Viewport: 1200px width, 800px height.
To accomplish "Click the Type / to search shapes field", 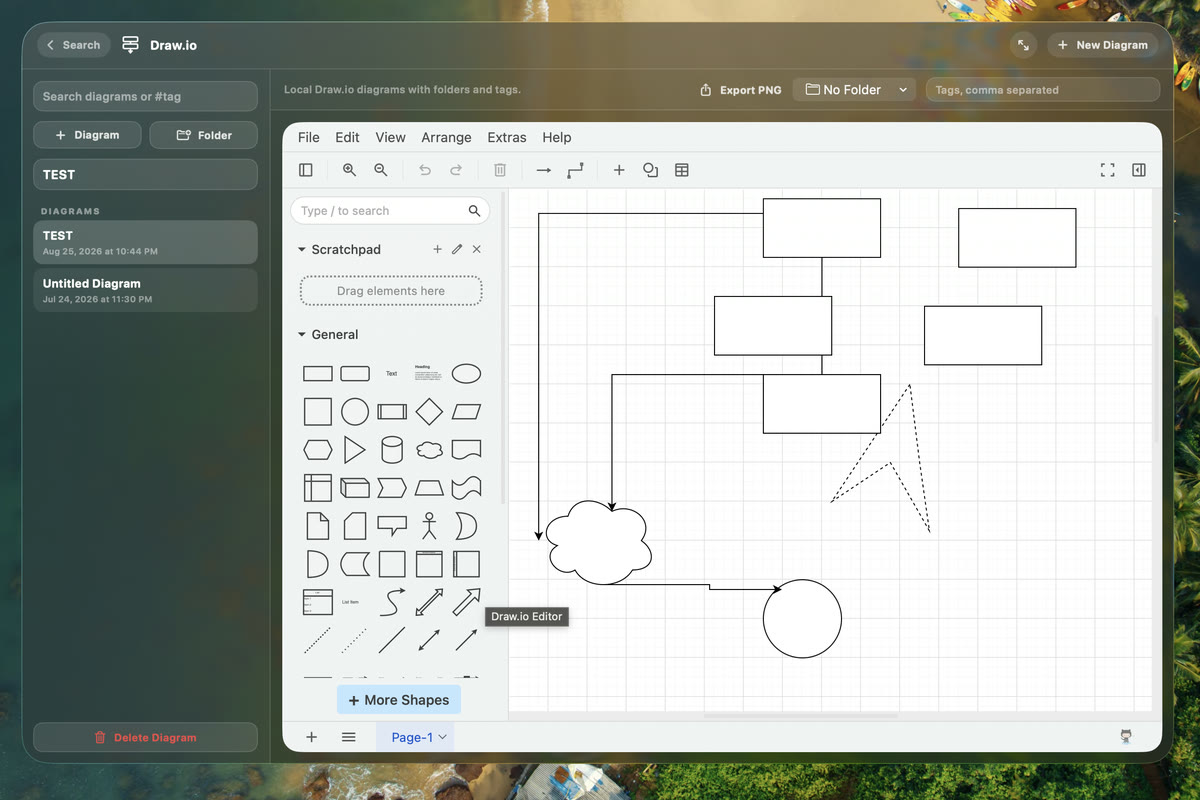I will tap(390, 211).
